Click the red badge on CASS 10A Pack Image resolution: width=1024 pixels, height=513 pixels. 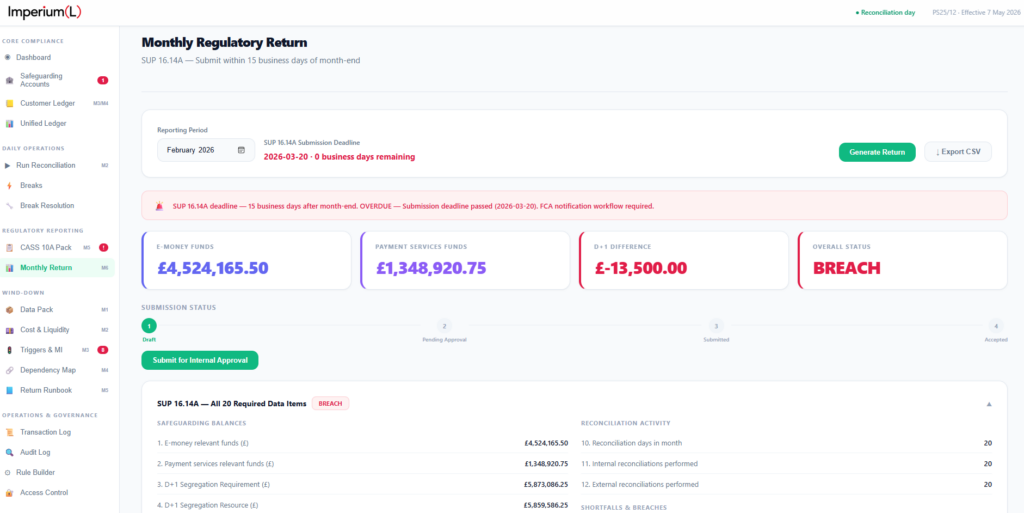click(x=103, y=247)
